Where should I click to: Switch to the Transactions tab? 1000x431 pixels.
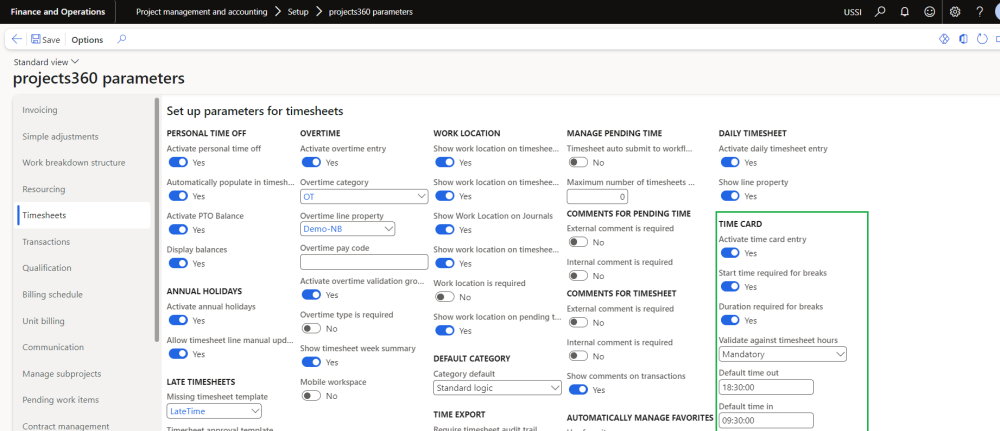(x=46, y=241)
